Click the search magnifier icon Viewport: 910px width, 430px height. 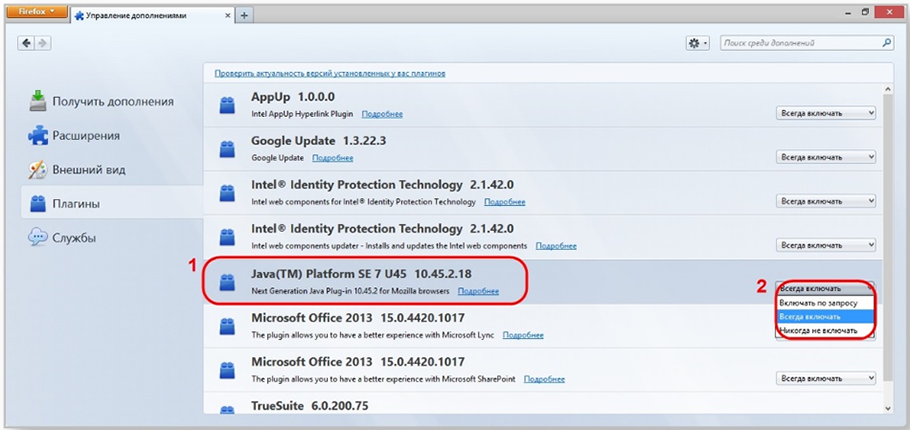(x=886, y=44)
